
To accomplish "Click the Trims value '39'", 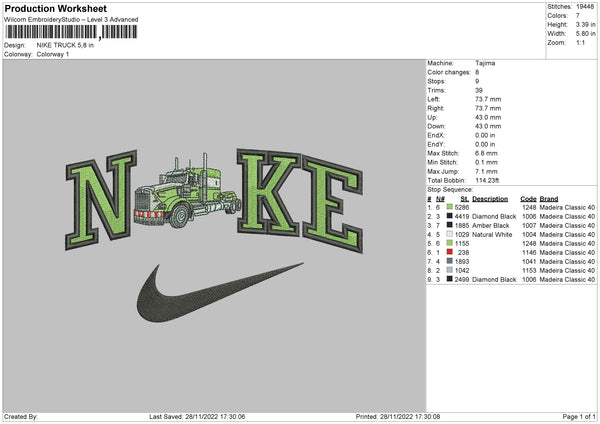I will pyautogui.click(x=479, y=90).
